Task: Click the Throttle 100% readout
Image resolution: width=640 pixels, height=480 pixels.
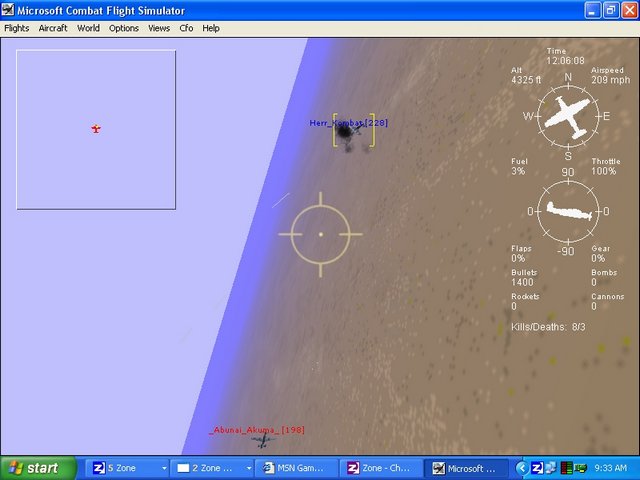Action: pos(606,167)
